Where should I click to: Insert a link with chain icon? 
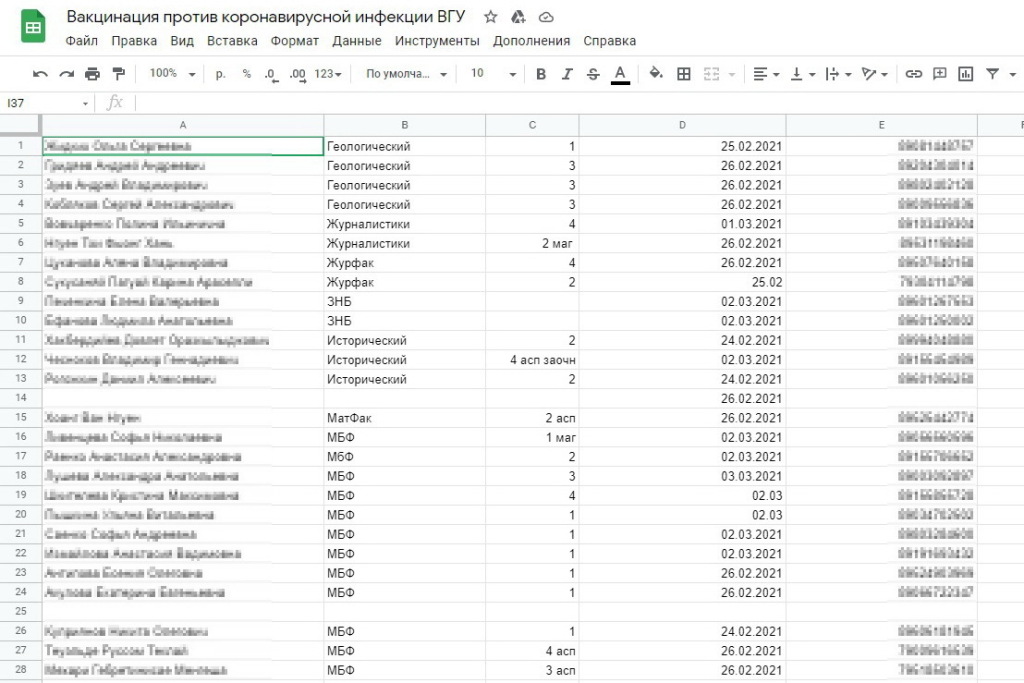tap(913, 74)
